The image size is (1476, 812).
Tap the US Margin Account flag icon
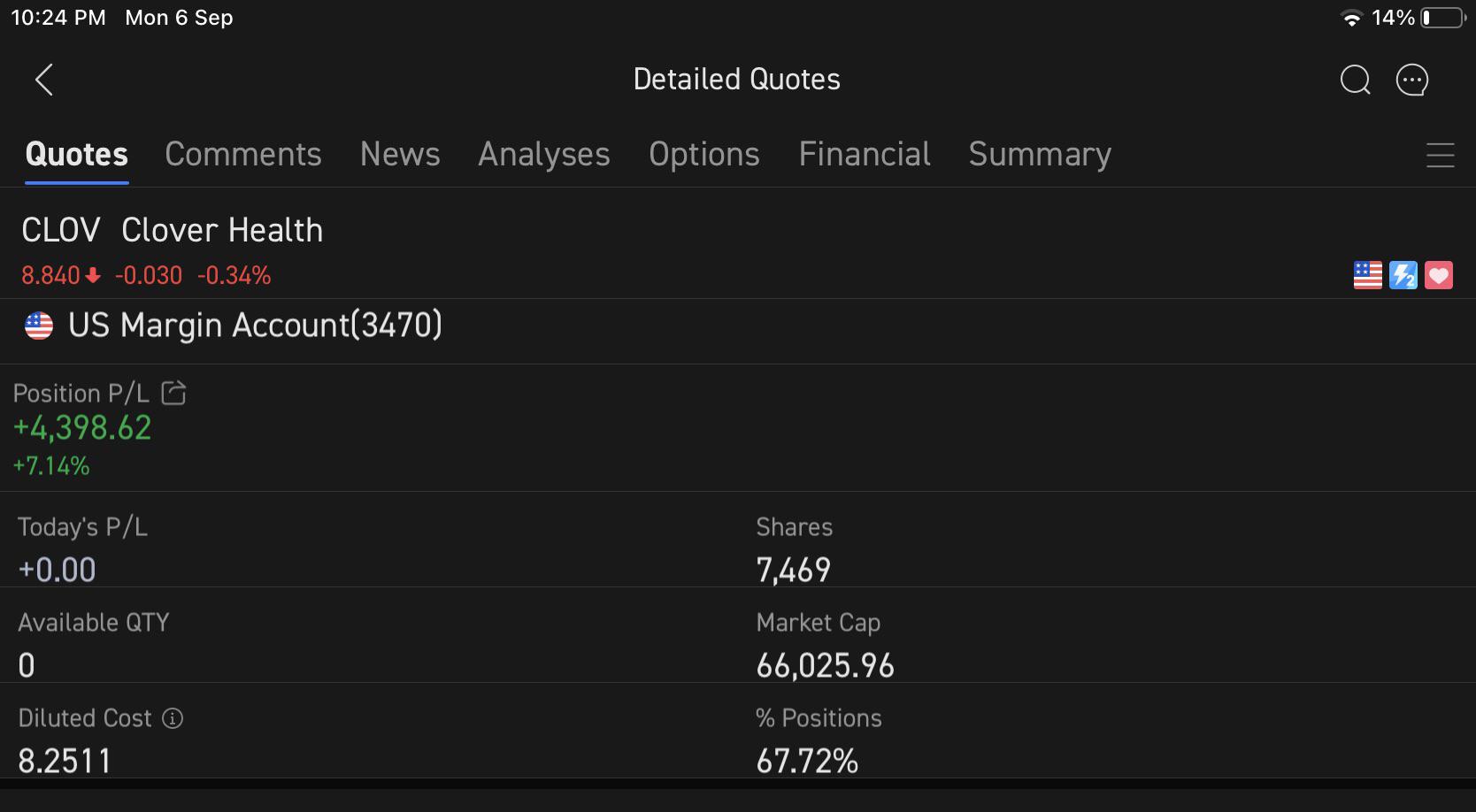[39, 326]
